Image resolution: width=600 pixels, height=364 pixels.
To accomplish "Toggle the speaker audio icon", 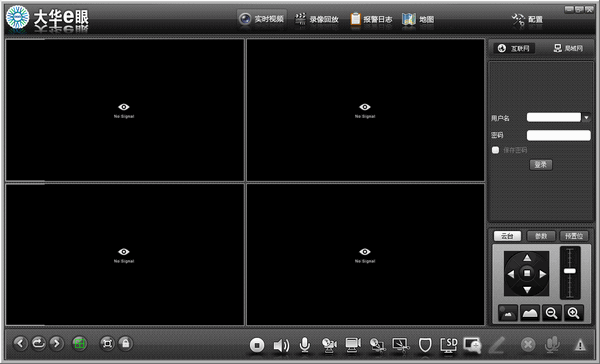I will [x=281, y=345].
